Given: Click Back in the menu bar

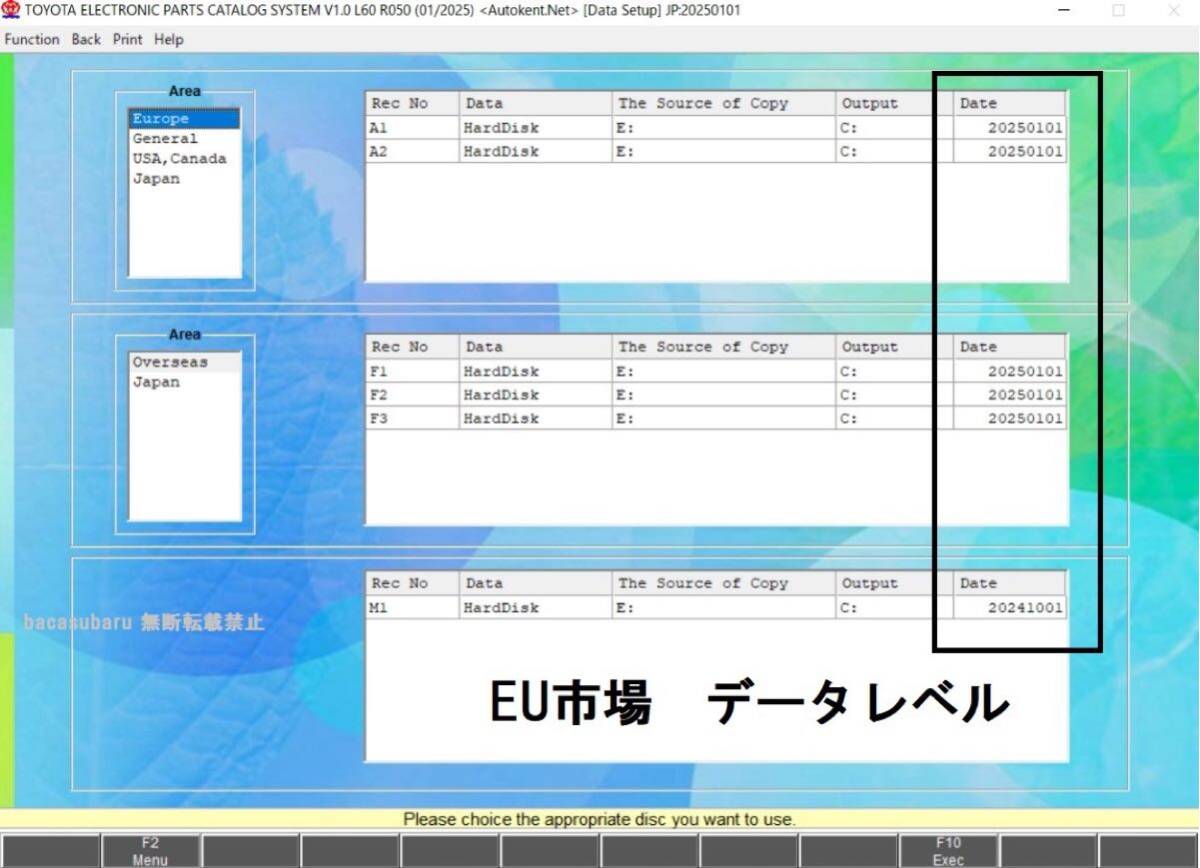Looking at the screenshot, I should click(85, 40).
